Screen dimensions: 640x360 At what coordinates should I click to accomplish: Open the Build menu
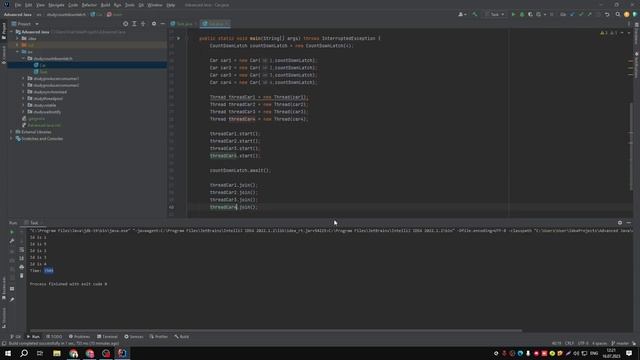pos(105,5)
